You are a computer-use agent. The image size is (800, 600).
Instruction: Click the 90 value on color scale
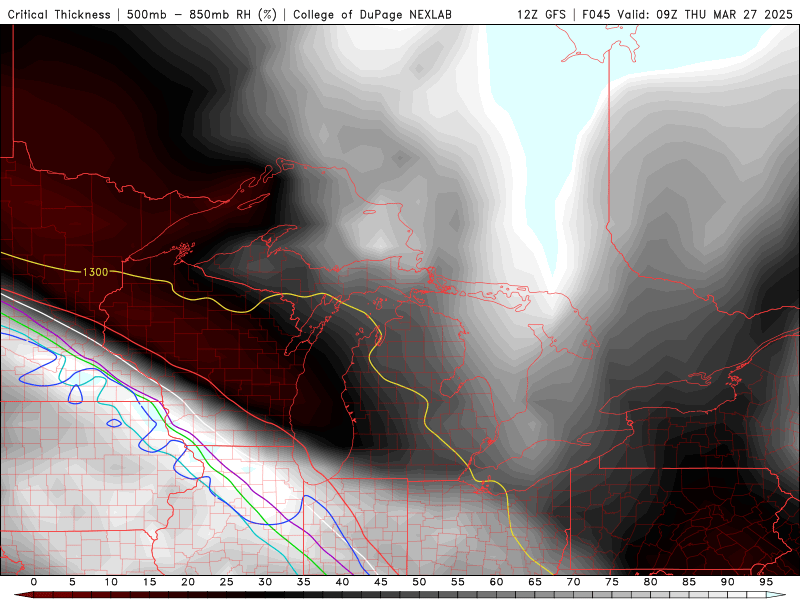point(727,582)
